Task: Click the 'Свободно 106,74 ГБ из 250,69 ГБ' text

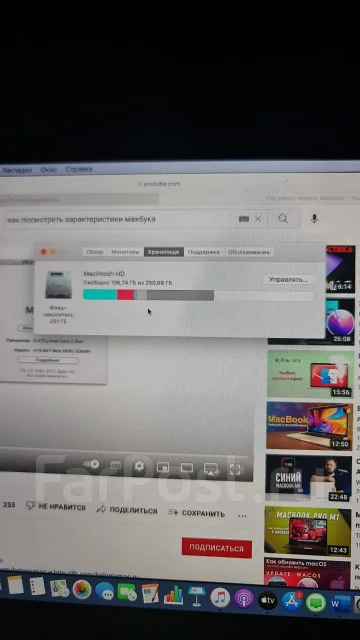Action: 127,282
